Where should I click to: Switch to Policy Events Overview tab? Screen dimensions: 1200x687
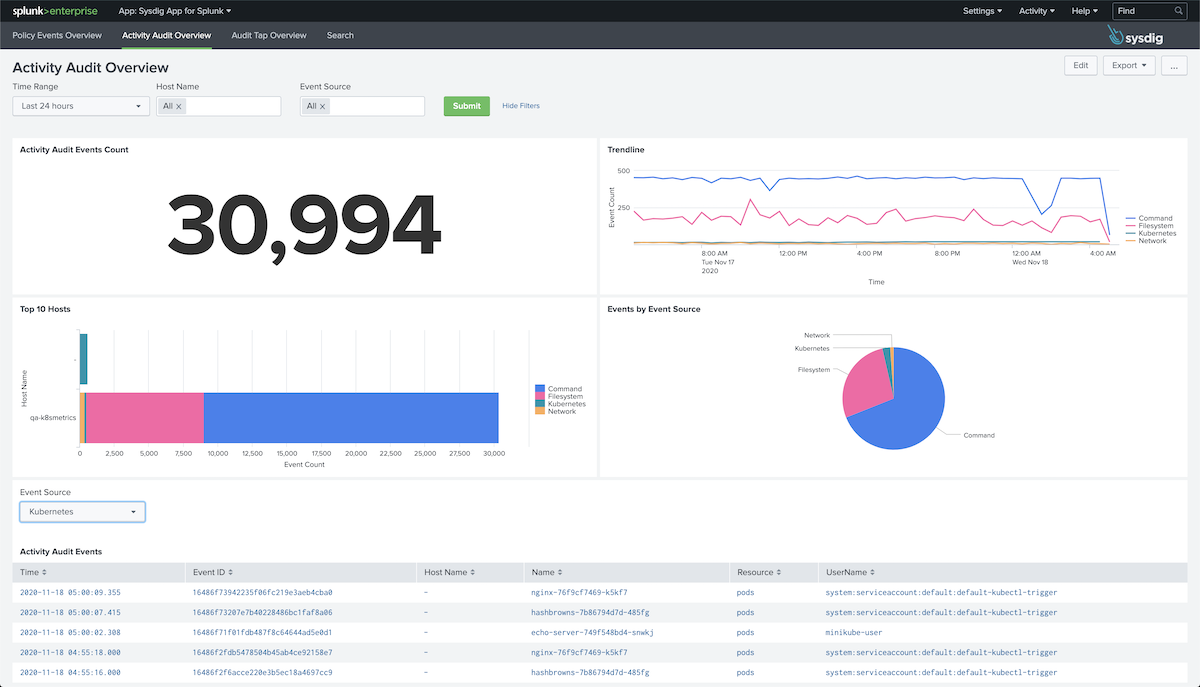[x=57, y=35]
